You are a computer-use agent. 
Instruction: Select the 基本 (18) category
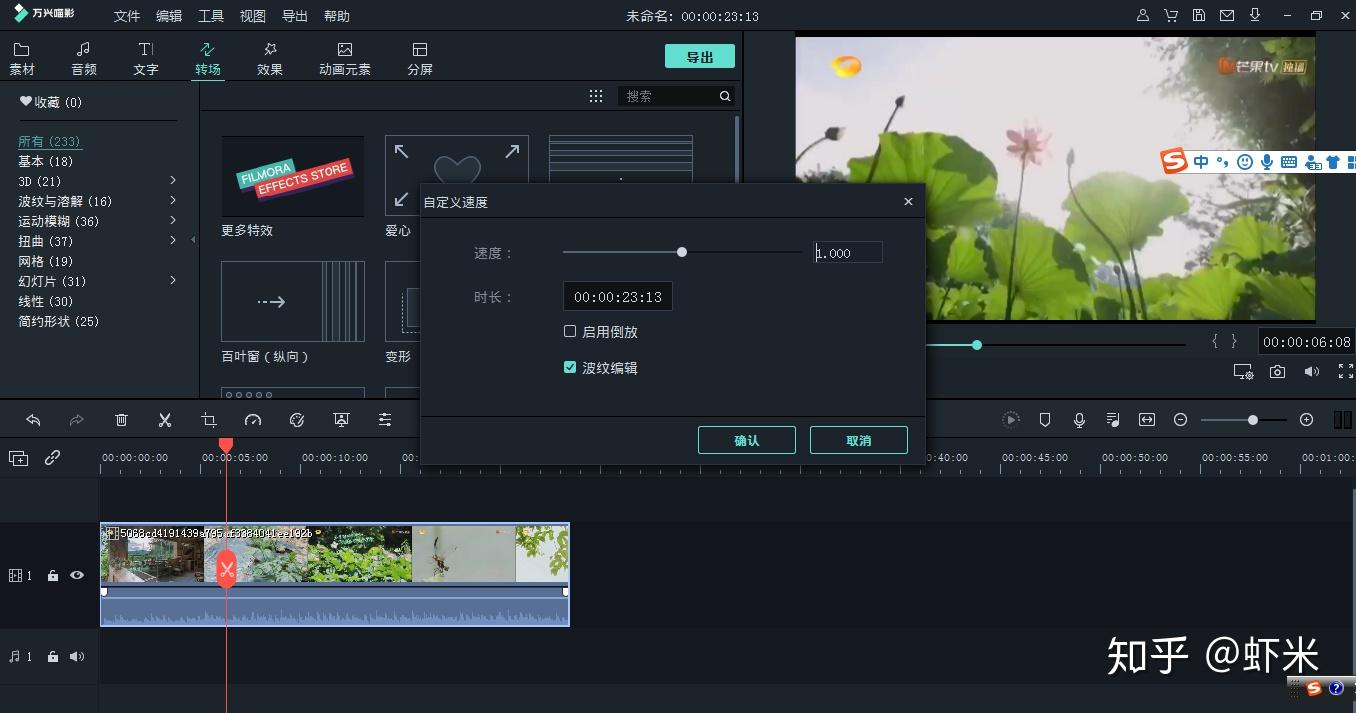tap(46, 161)
